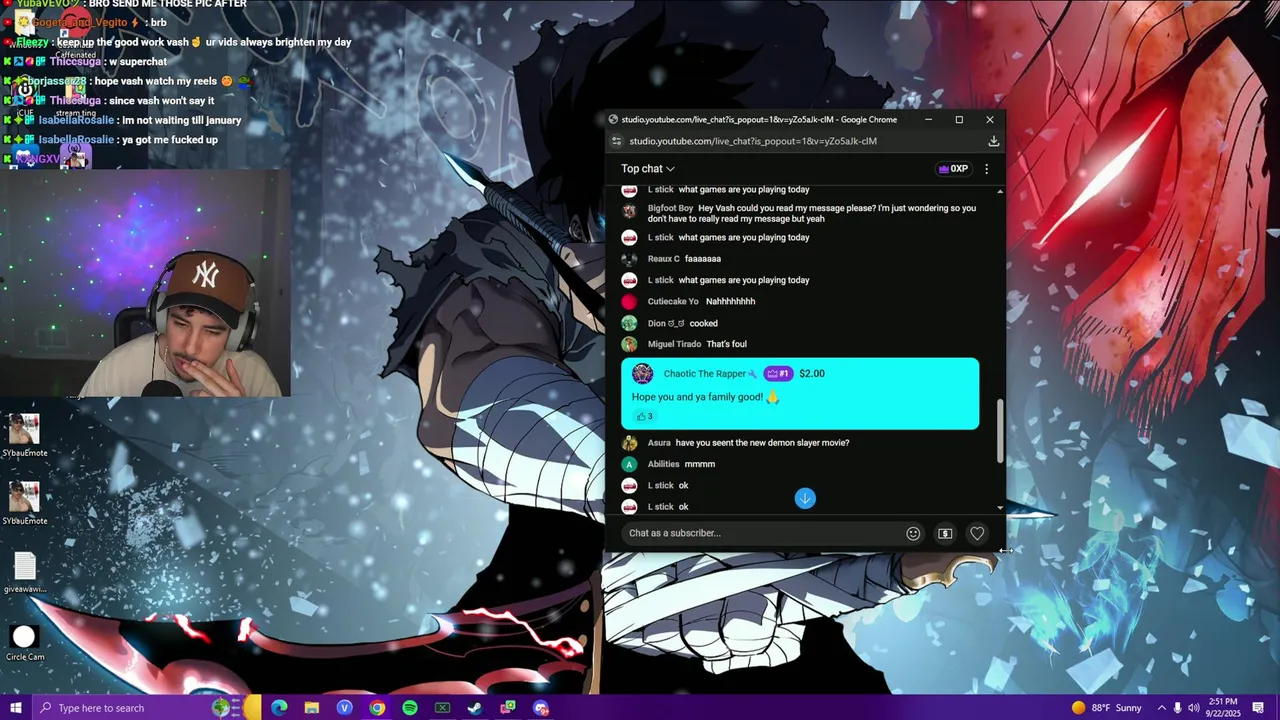Click the Abilities green letter avatar

(x=629, y=464)
